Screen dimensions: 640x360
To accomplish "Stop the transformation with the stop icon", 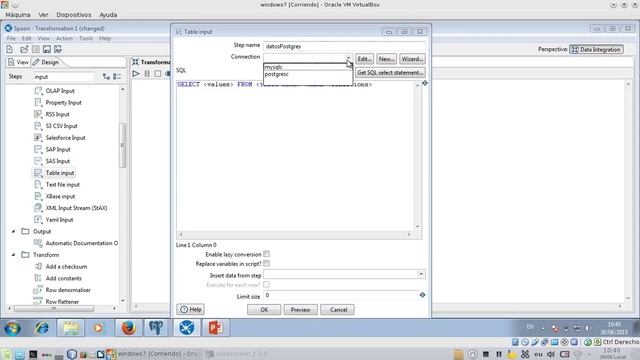I will (x=158, y=73).
